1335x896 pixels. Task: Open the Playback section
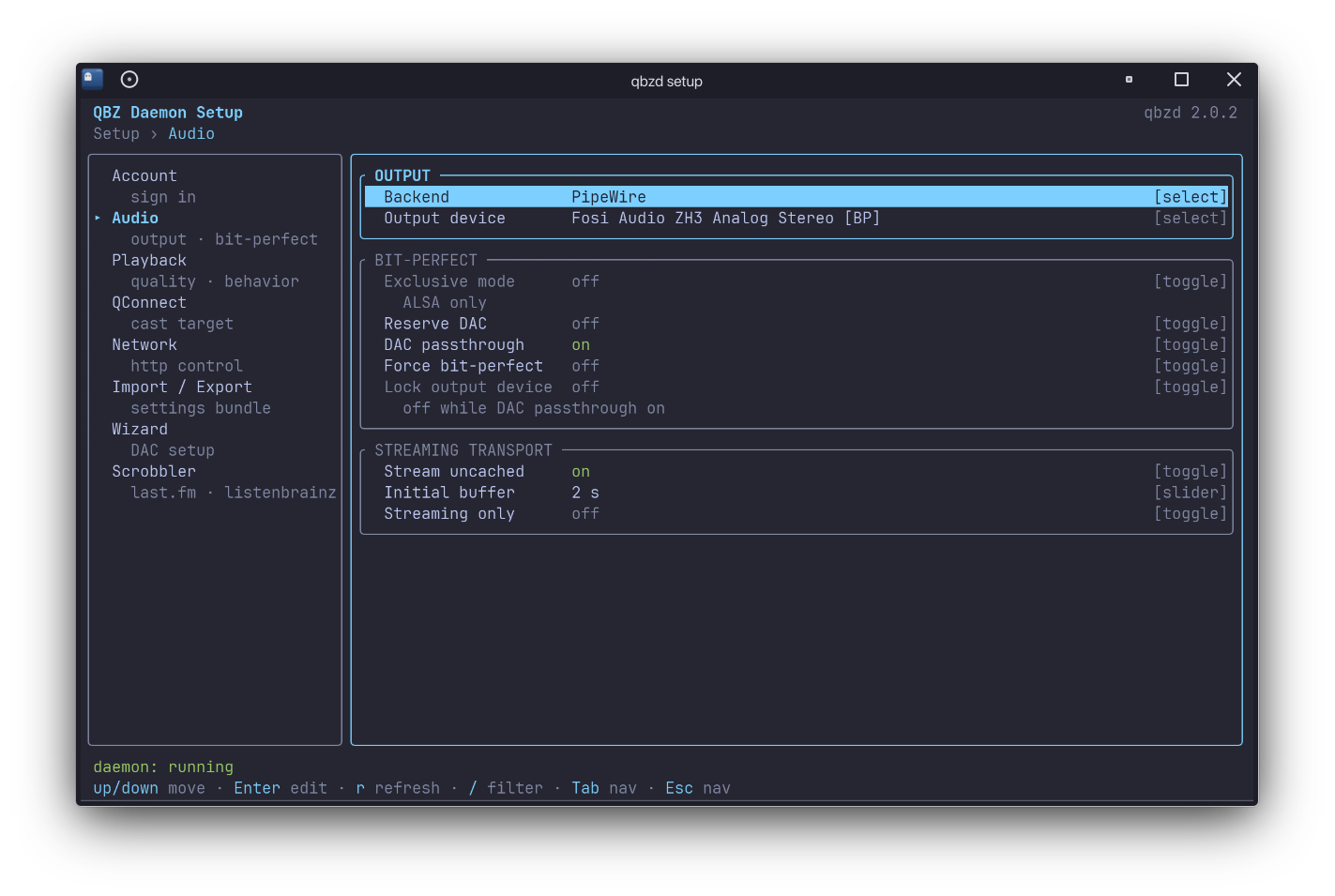[149, 261]
